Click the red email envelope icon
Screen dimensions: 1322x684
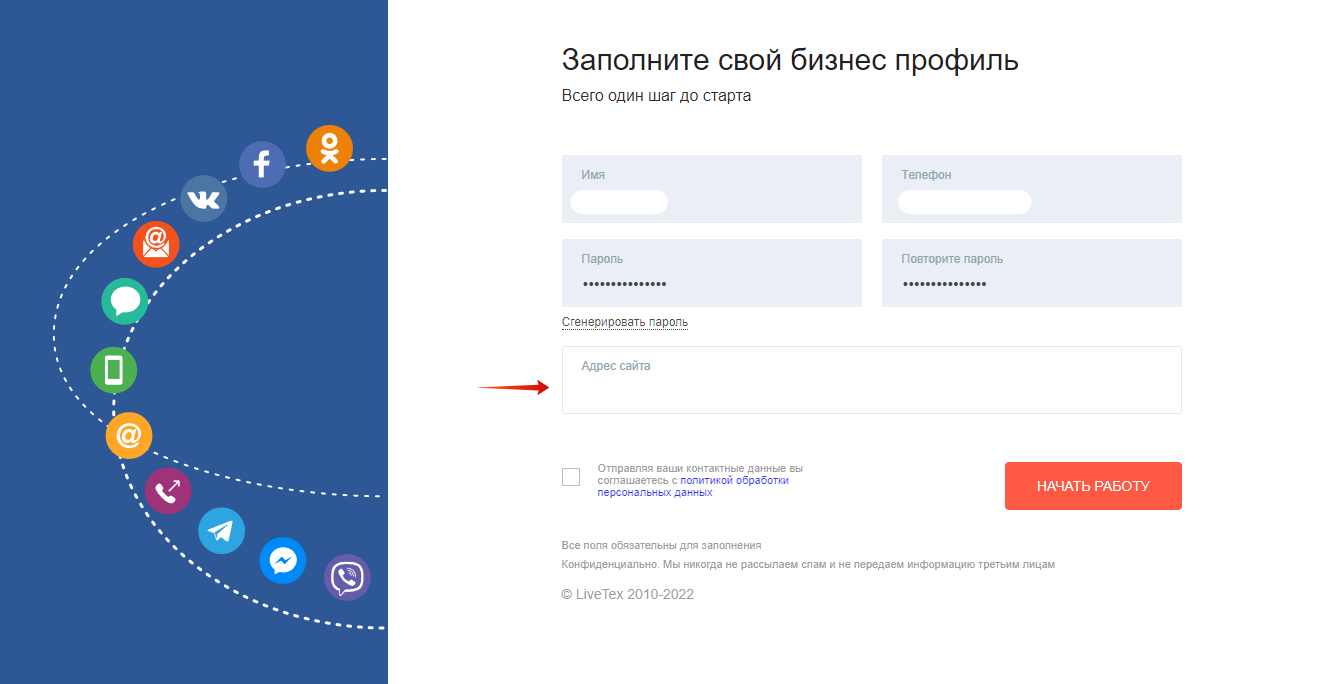click(x=156, y=244)
